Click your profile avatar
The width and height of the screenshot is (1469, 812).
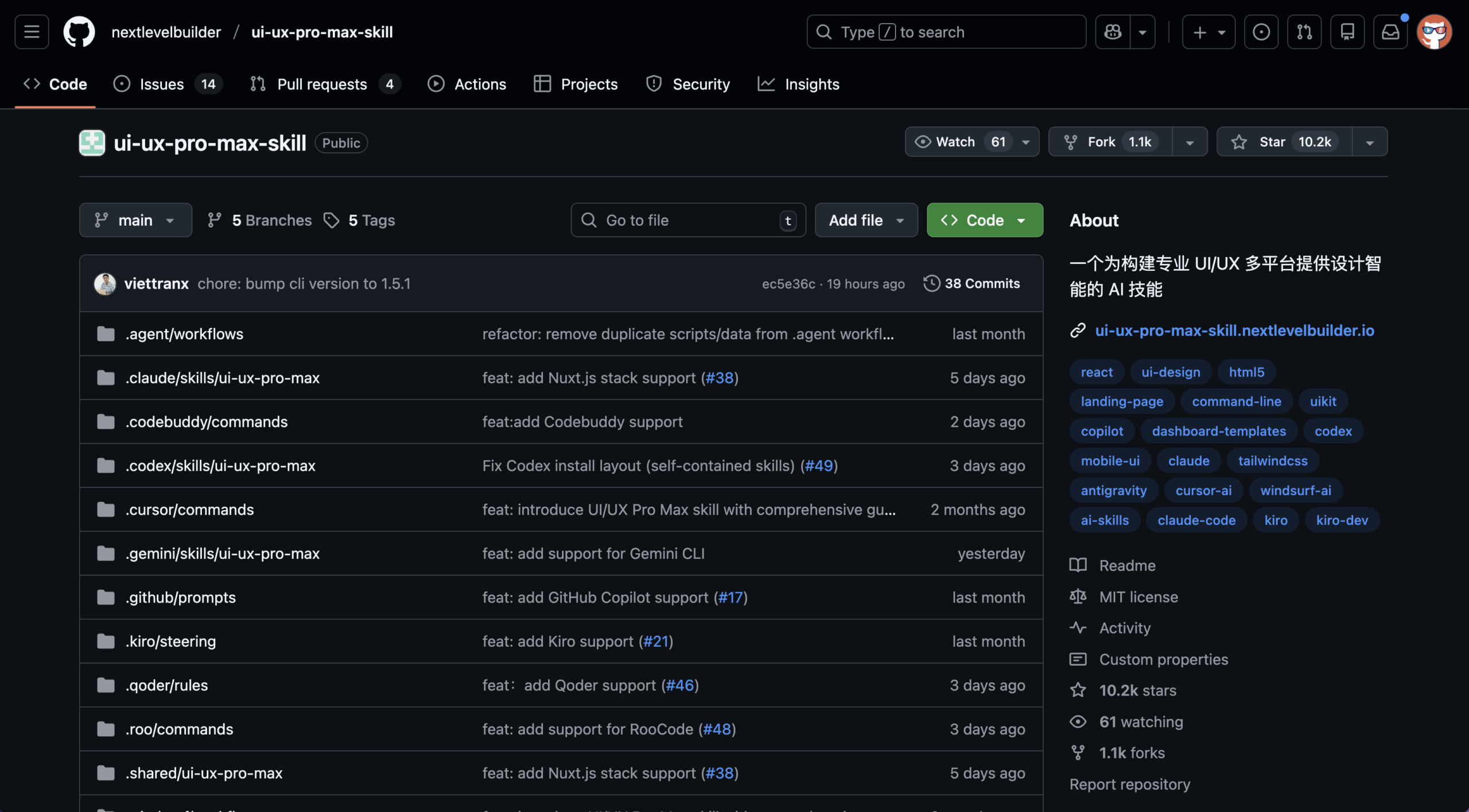tap(1435, 32)
